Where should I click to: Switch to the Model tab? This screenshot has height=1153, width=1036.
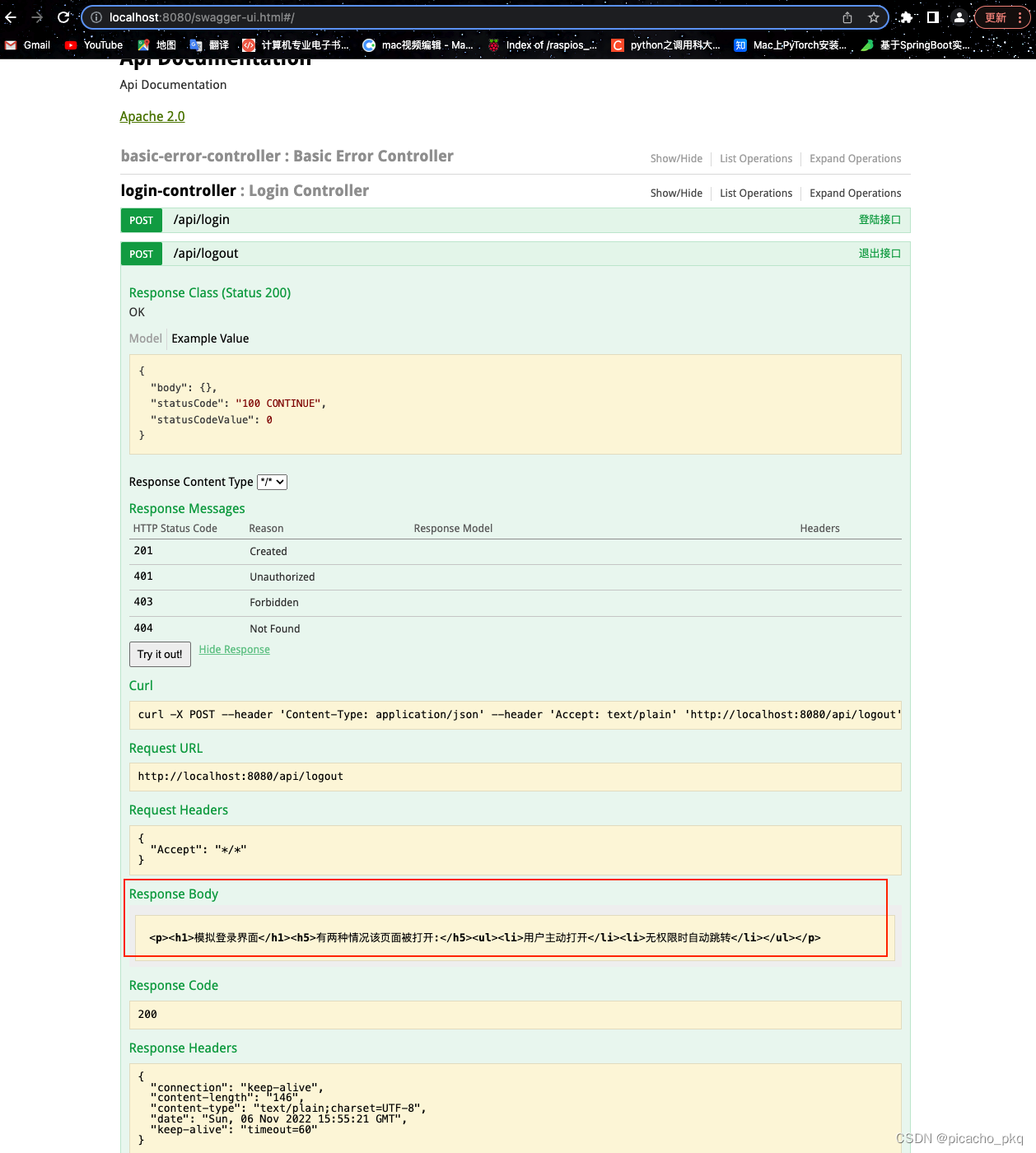146,338
